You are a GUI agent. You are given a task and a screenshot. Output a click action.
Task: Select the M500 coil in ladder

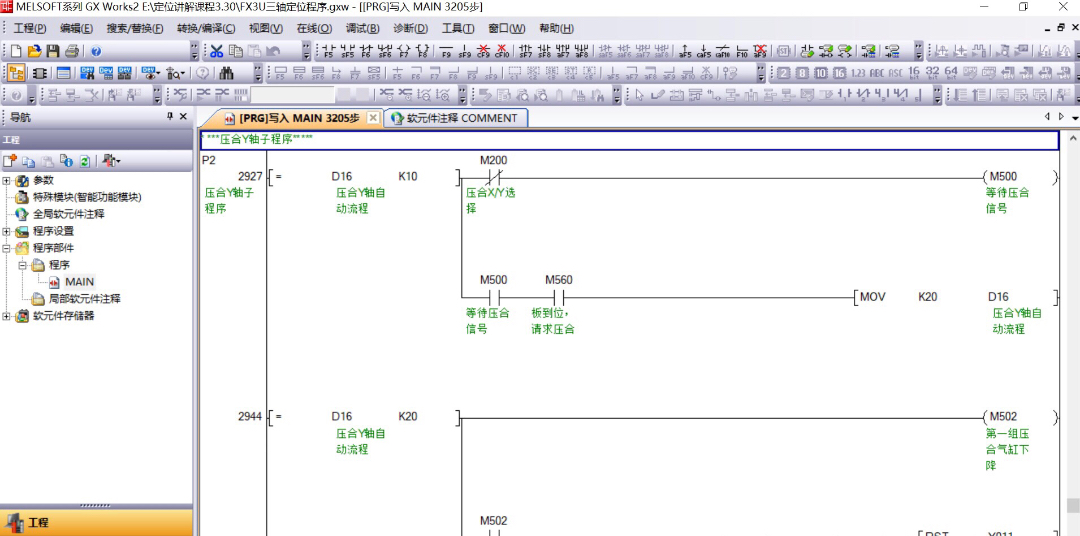tap(1018, 176)
